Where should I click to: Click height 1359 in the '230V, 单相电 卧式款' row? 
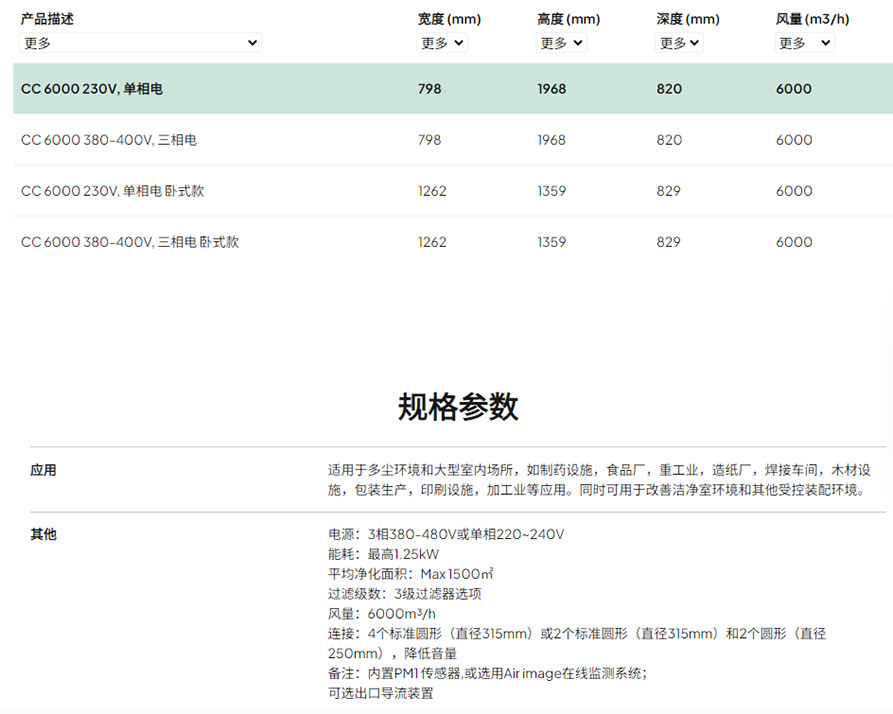pos(551,191)
